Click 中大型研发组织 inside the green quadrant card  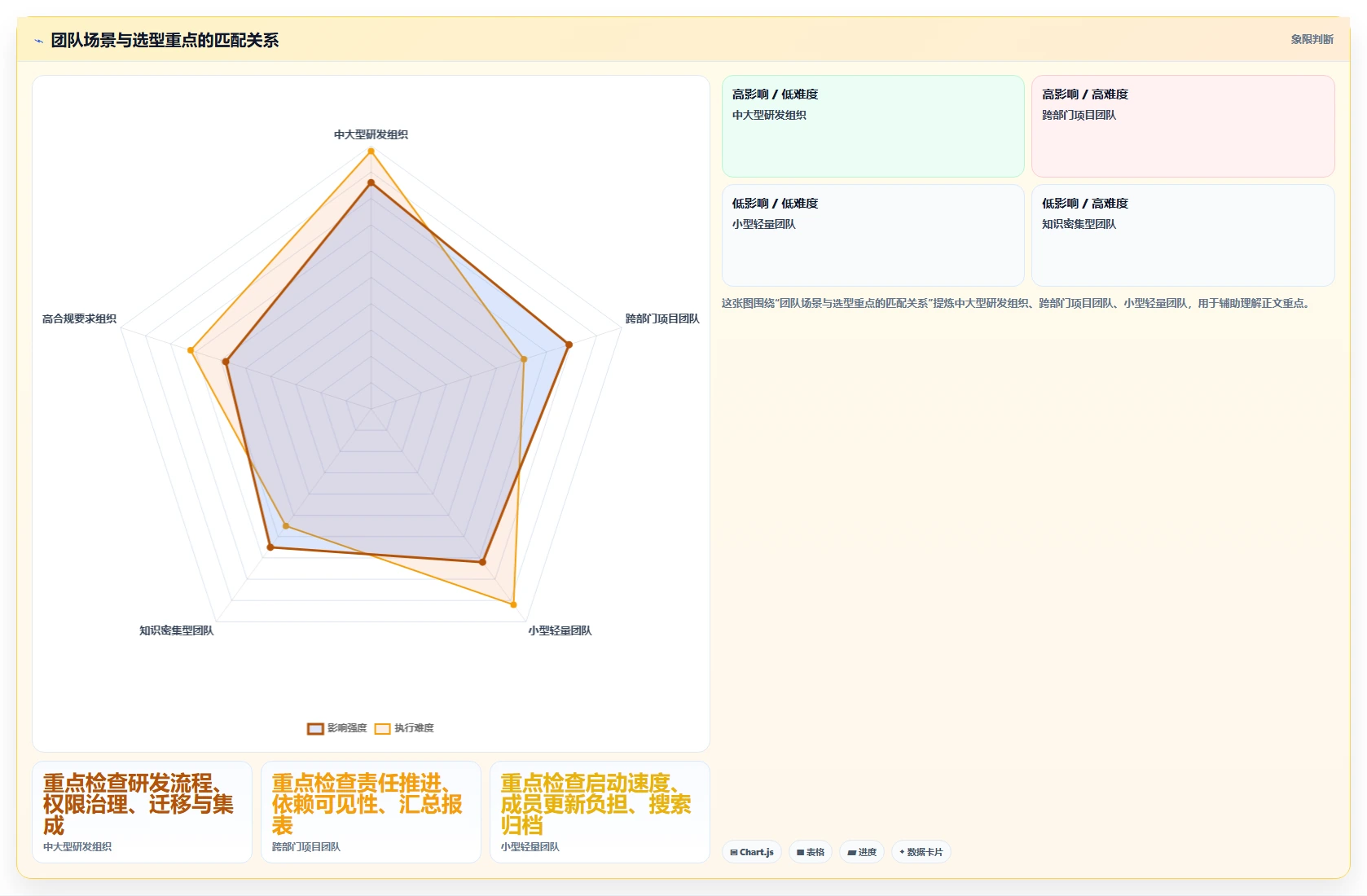click(x=769, y=115)
